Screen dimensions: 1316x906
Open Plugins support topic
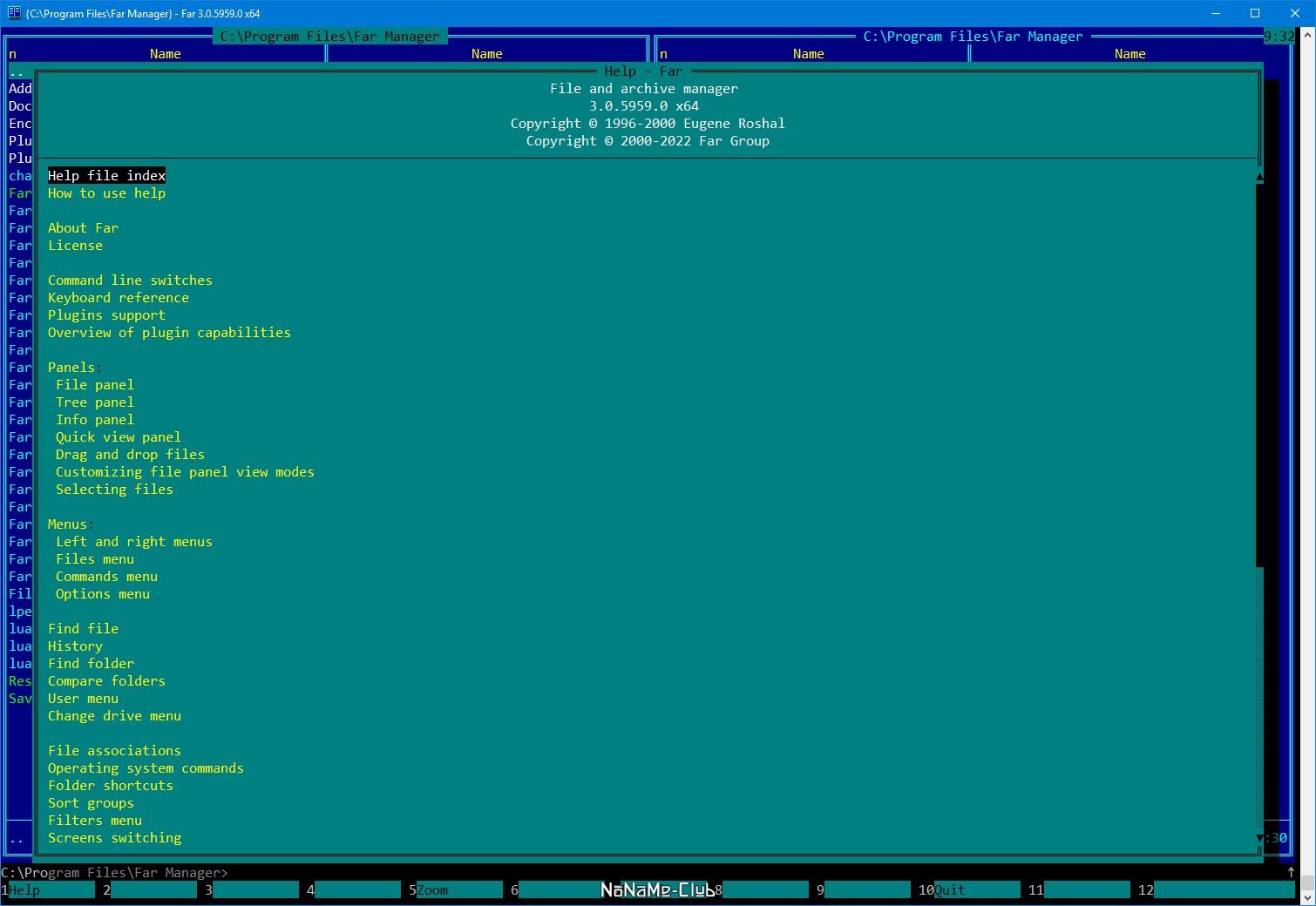pyautogui.click(x=106, y=315)
